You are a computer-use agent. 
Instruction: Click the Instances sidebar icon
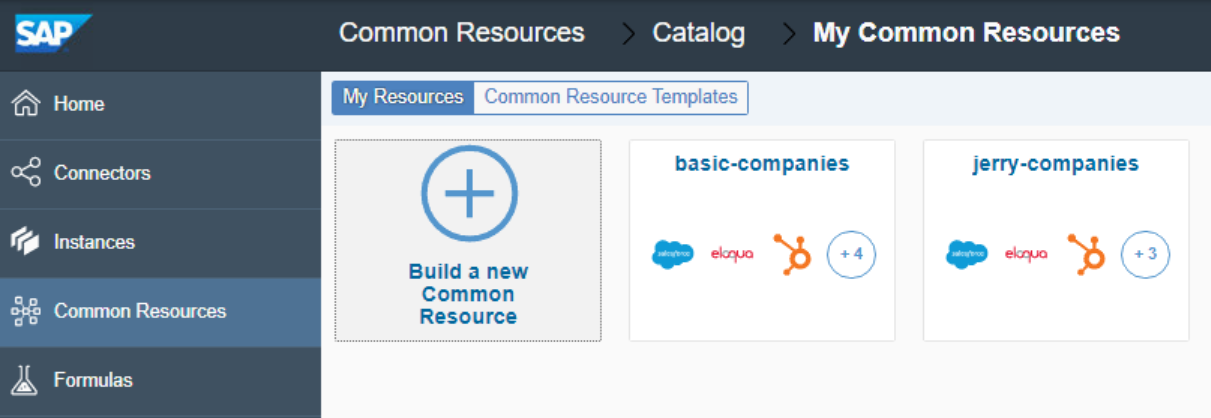[x=25, y=242]
